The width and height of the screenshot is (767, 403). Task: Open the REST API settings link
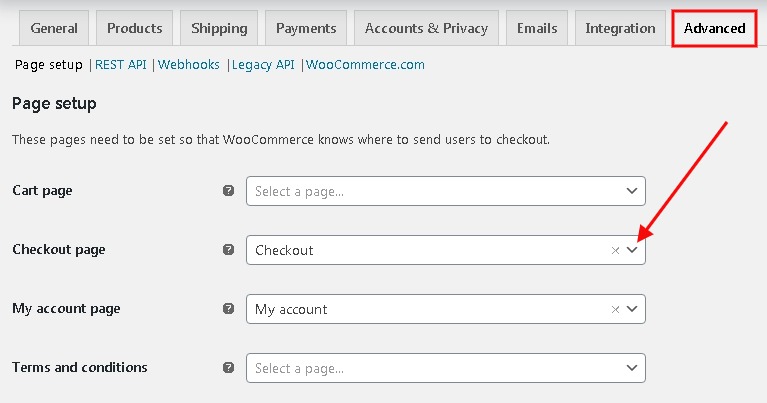click(x=121, y=65)
